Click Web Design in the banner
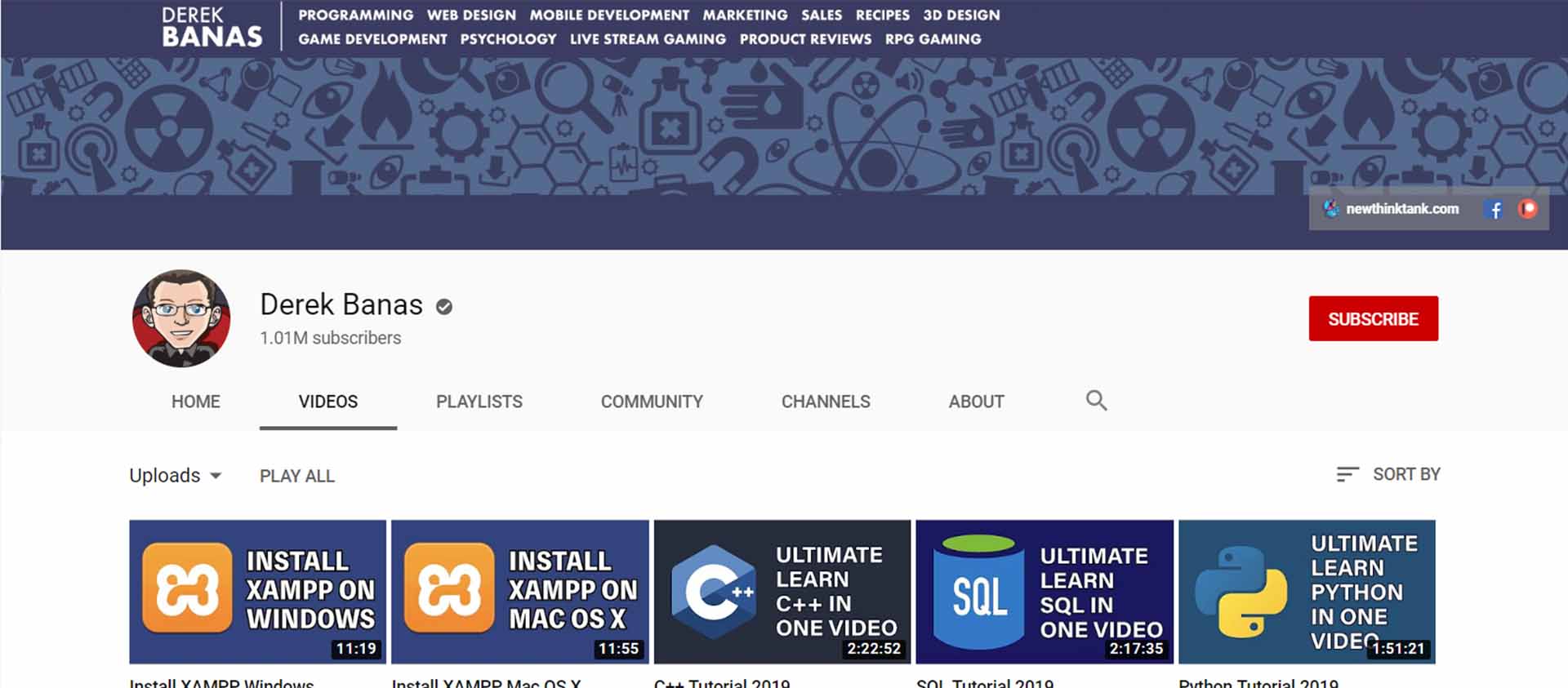The image size is (1568, 688). pyautogui.click(x=471, y=15)
